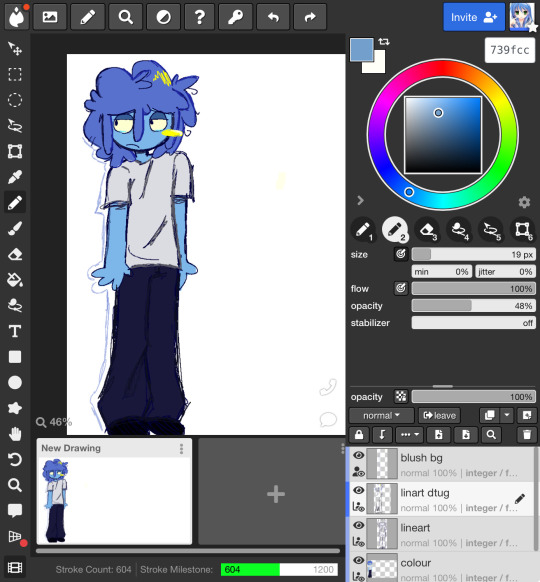Click the leave layer button

[439, 415]
